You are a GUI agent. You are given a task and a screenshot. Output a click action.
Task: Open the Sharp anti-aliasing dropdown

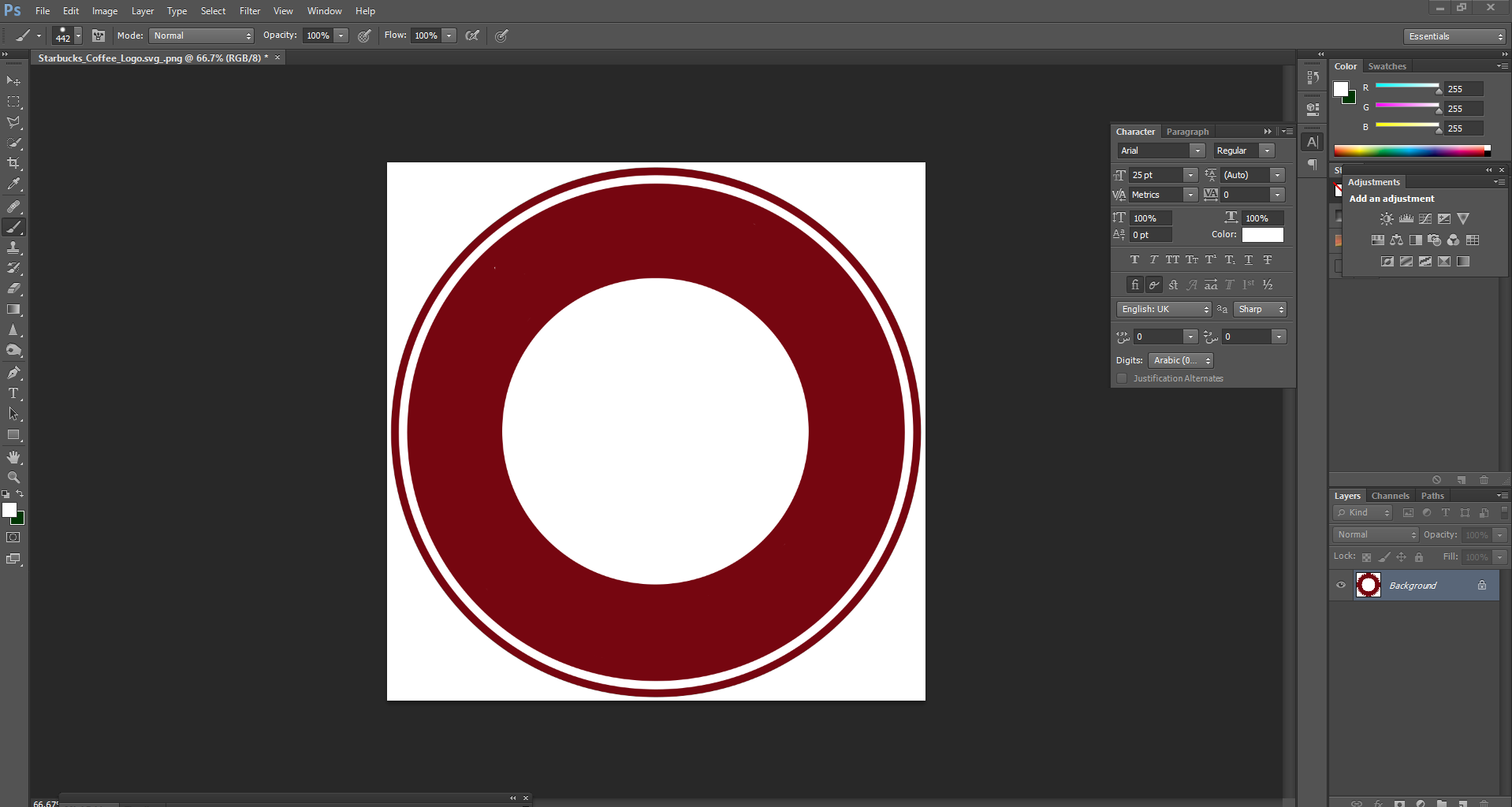1260,309
